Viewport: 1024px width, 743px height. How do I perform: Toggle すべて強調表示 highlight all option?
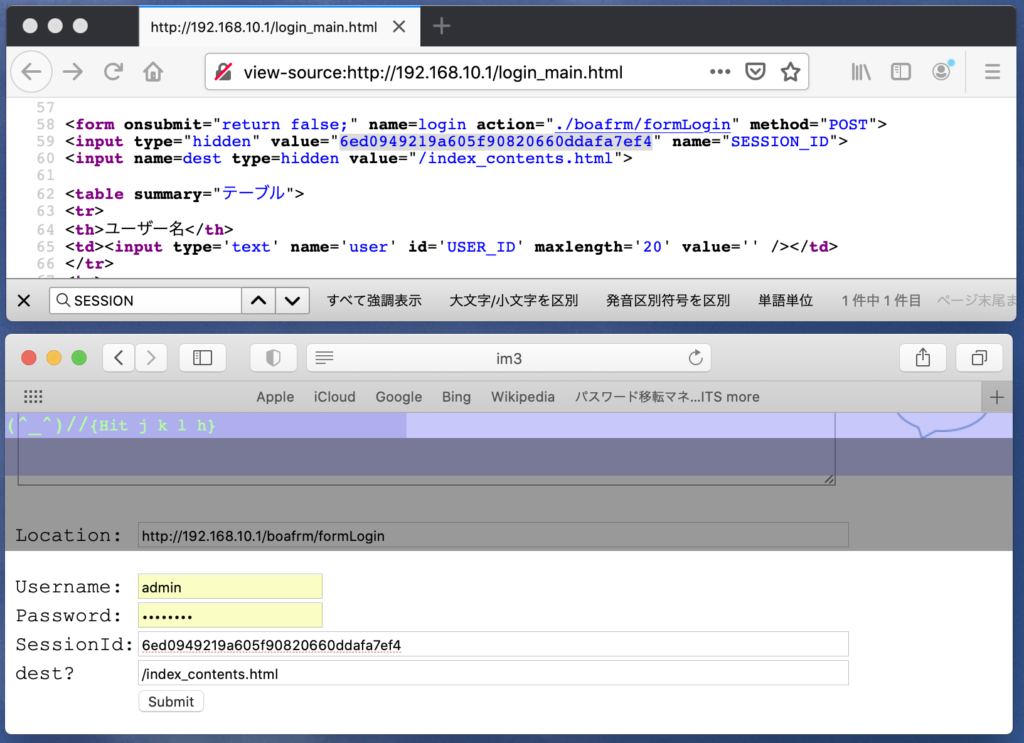(374, 300)
